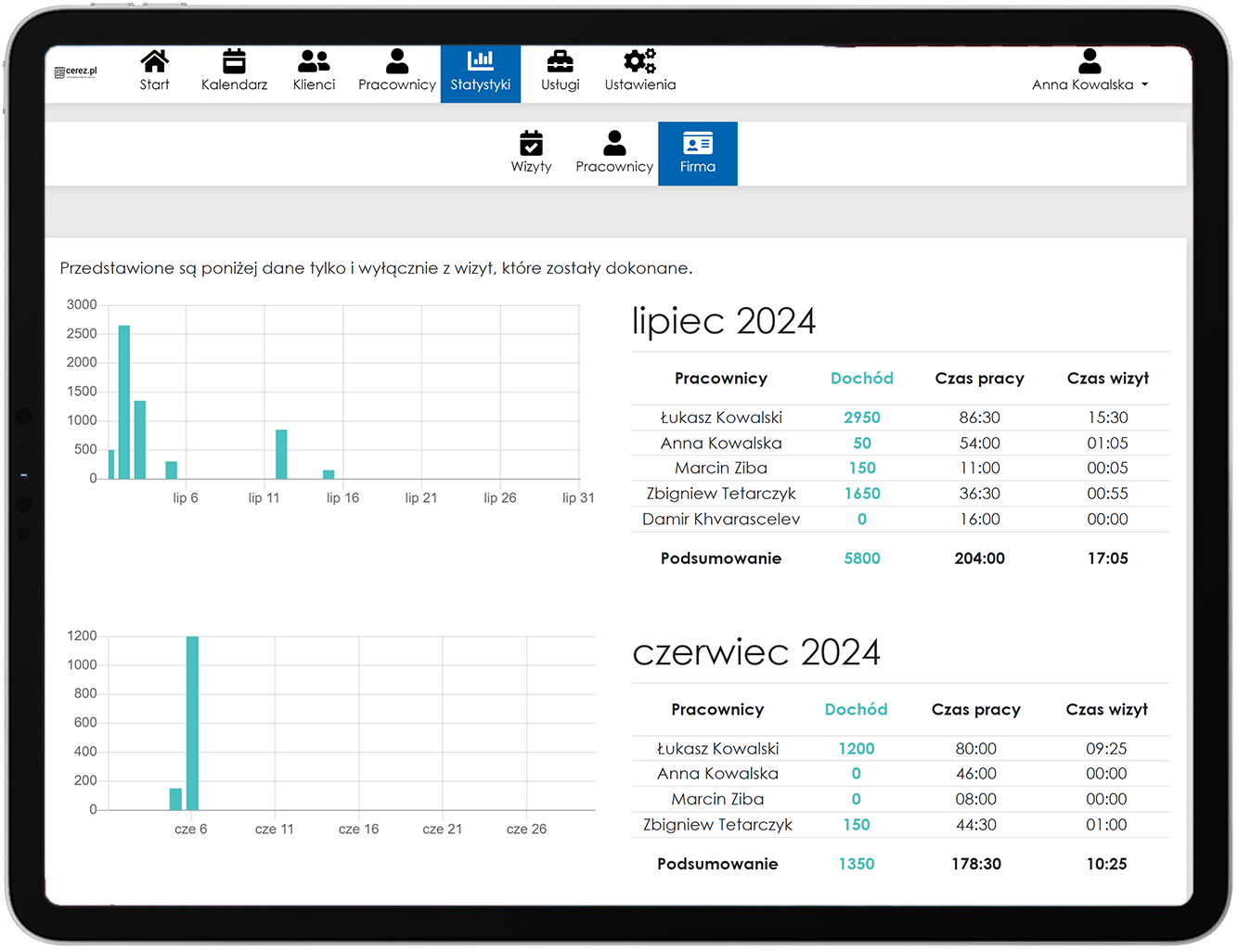Open the Klienci clients icon
The image size is (1238, 952).
314,62
